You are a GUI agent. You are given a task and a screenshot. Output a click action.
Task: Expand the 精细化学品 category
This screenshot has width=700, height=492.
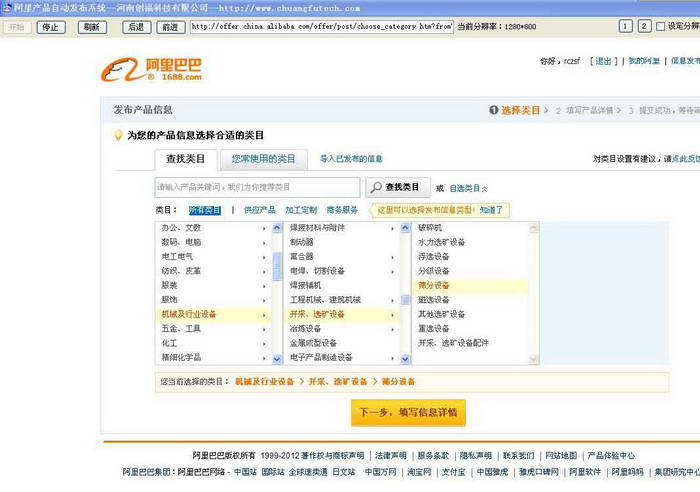coord(213,358)
